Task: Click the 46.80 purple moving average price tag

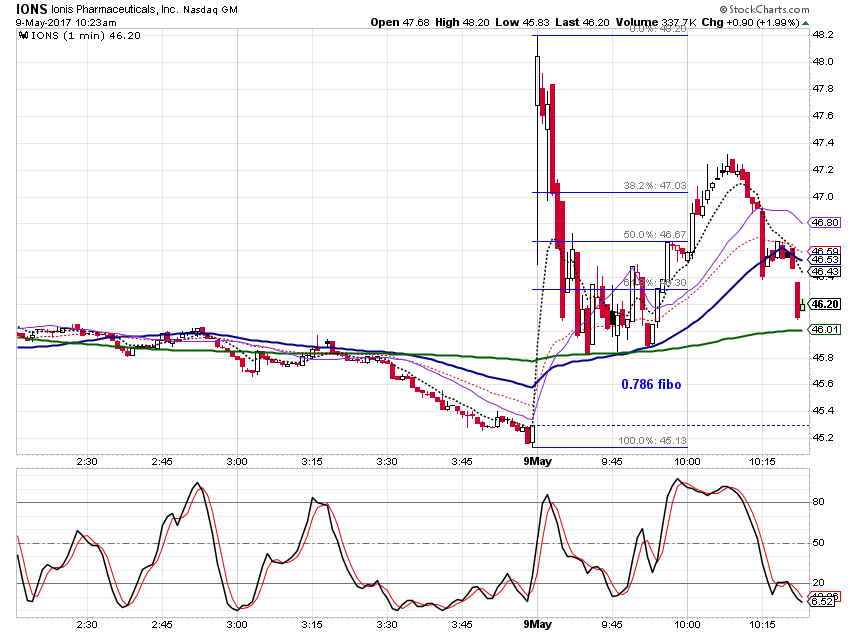Action: pos(825,222)
